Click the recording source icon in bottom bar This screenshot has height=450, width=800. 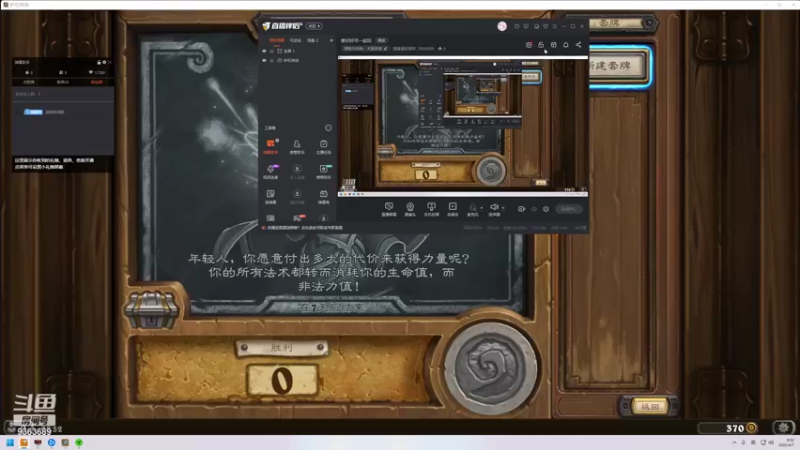[x=453, y=209]
